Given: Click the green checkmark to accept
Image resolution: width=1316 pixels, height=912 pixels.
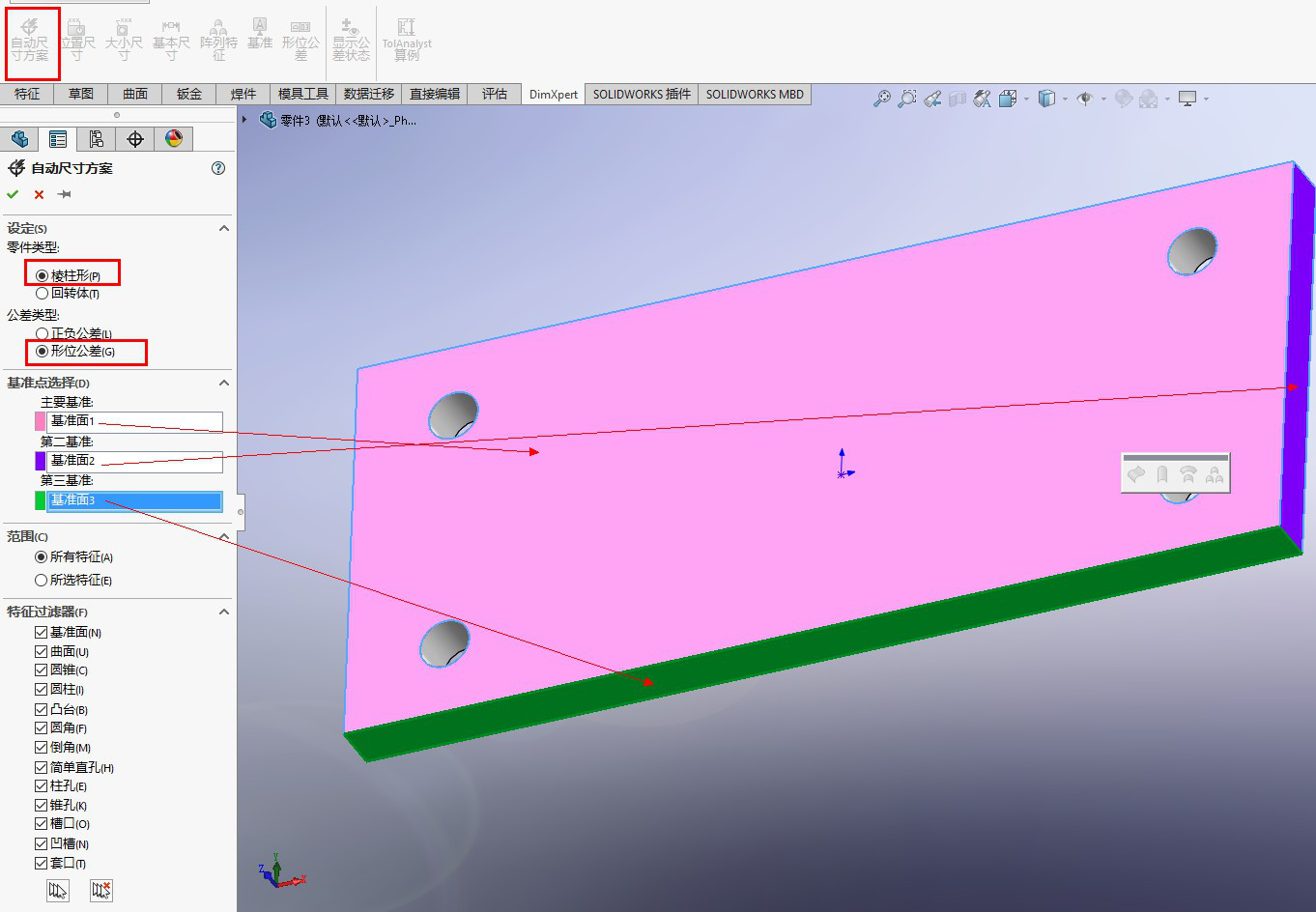Looking at the screenshot, I should pos(13,194).
